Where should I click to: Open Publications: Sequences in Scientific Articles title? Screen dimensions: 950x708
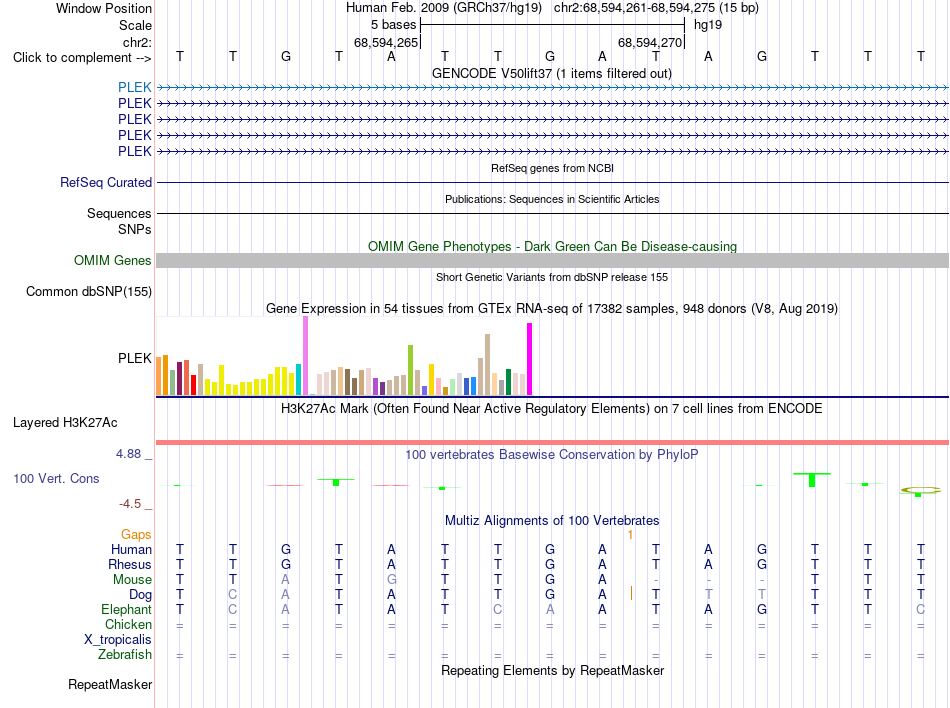(x=552, y=199)
